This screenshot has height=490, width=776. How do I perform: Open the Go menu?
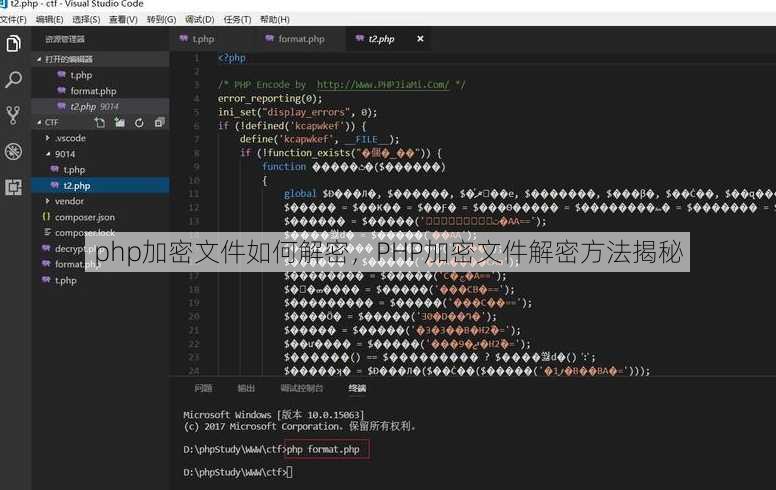[x=161, y=19]
